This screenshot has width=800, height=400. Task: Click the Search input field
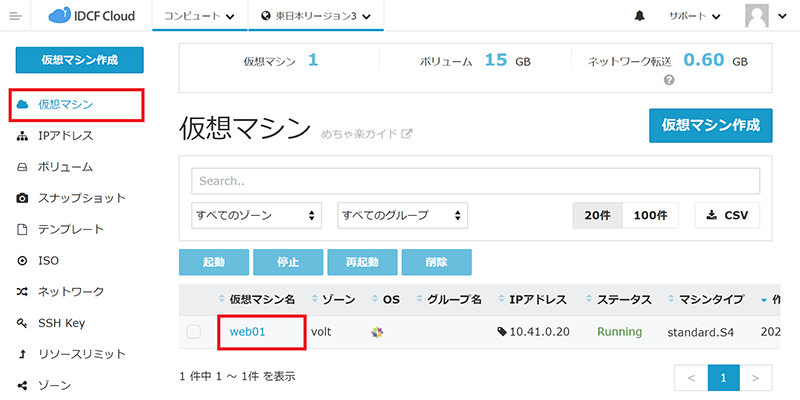(x=475, y=181)
